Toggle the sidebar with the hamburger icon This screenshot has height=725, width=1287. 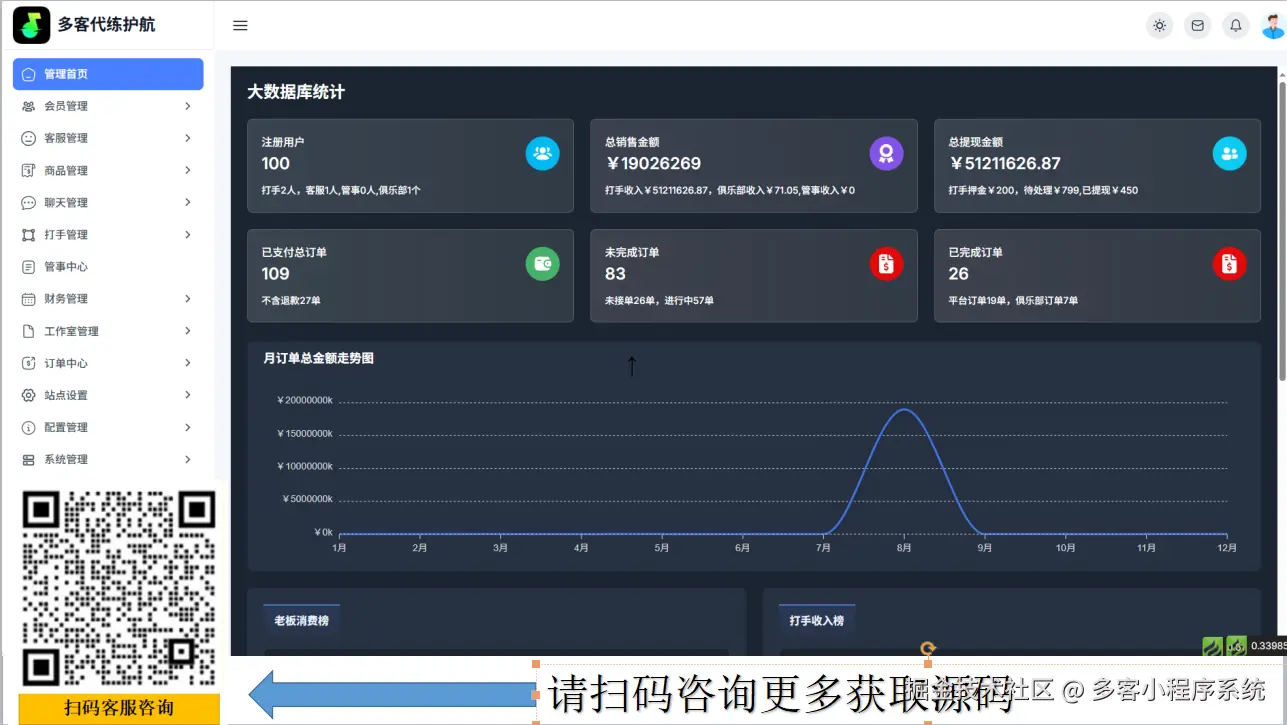pos(240,26)
